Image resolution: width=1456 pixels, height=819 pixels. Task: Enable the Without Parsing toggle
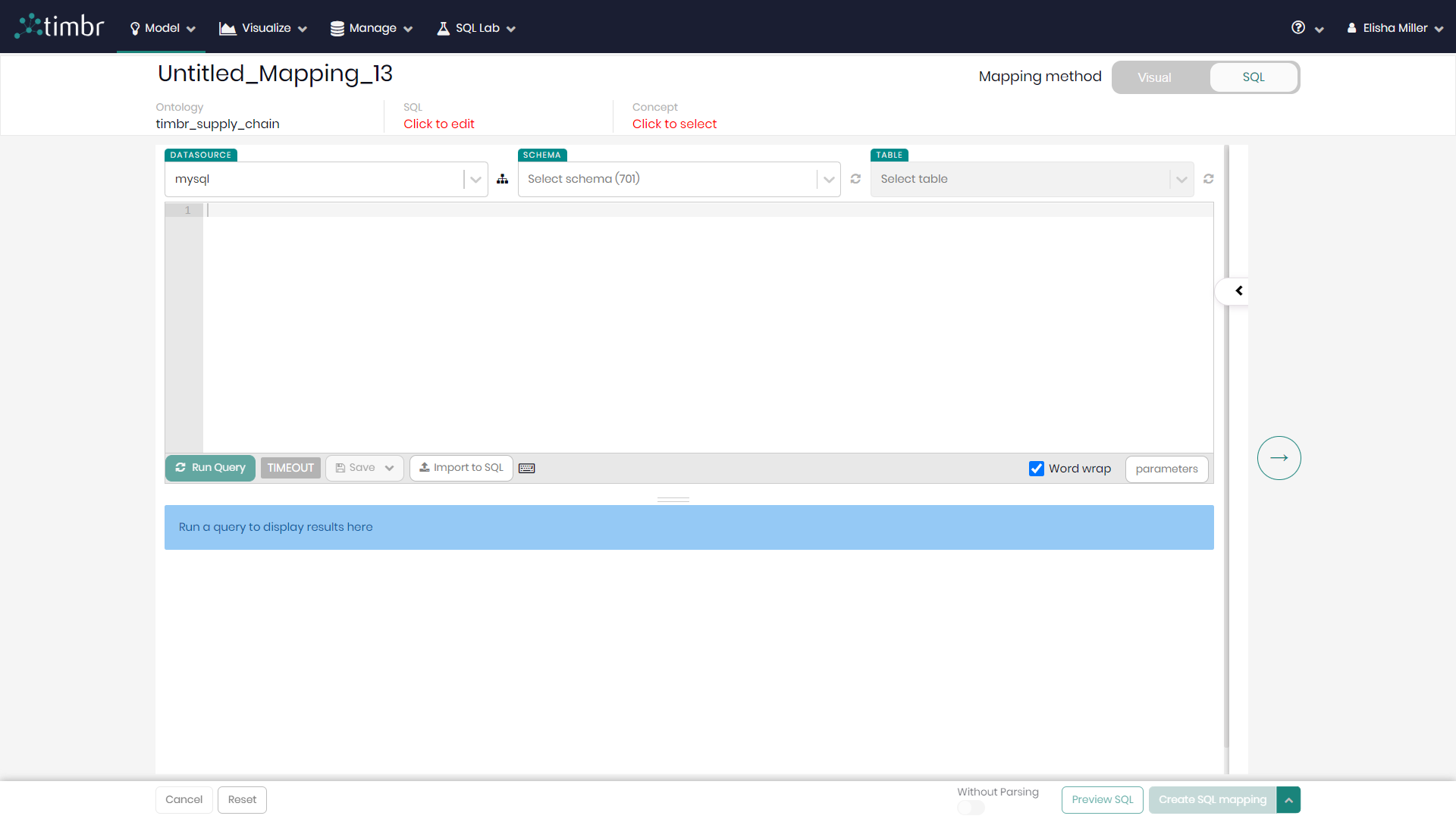pyautogui.click(x=971, y=808)
